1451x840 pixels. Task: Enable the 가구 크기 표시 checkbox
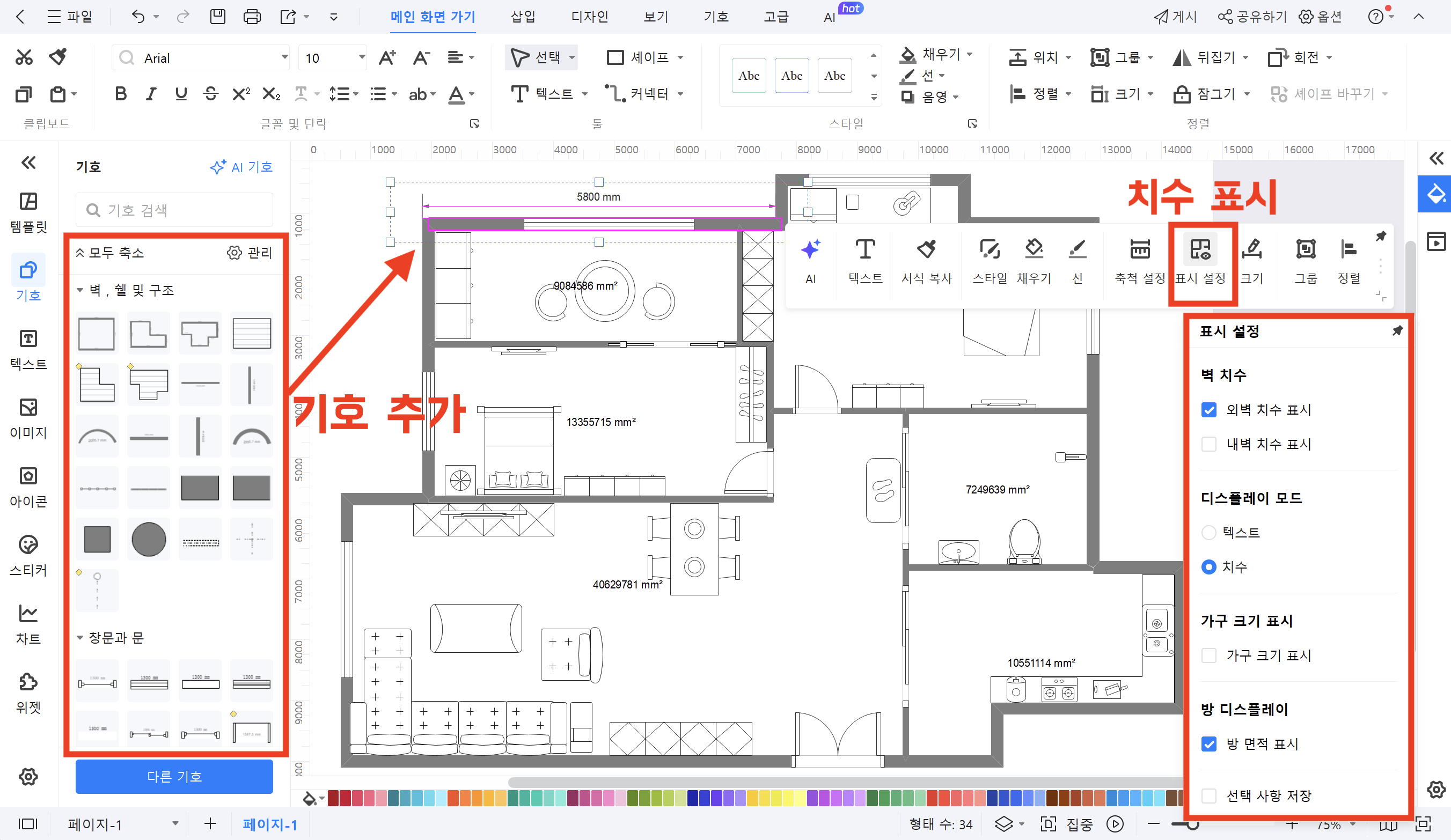pyautogui.click(x=1209, y=655)
